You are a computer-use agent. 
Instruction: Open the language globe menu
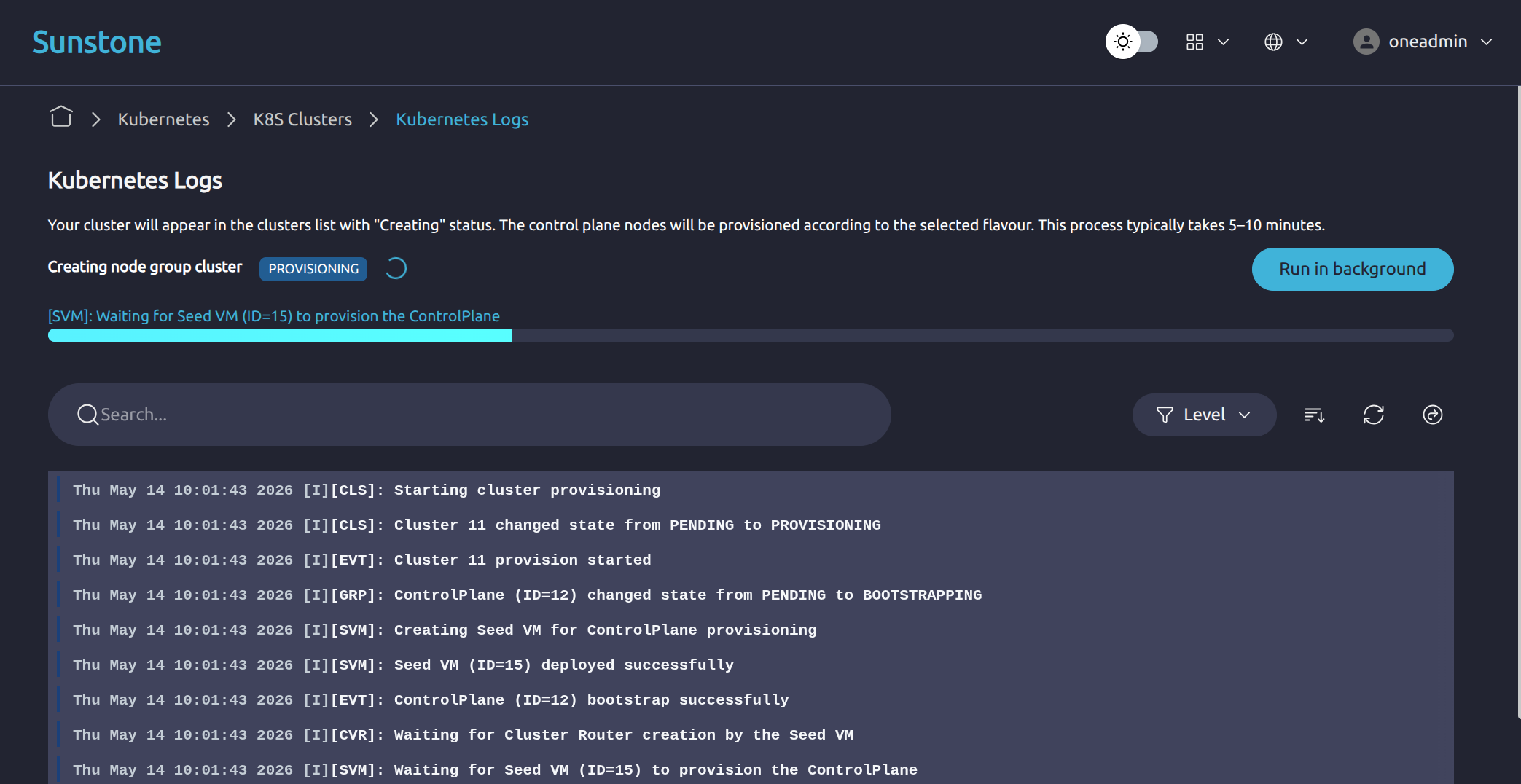(1286, 42)
